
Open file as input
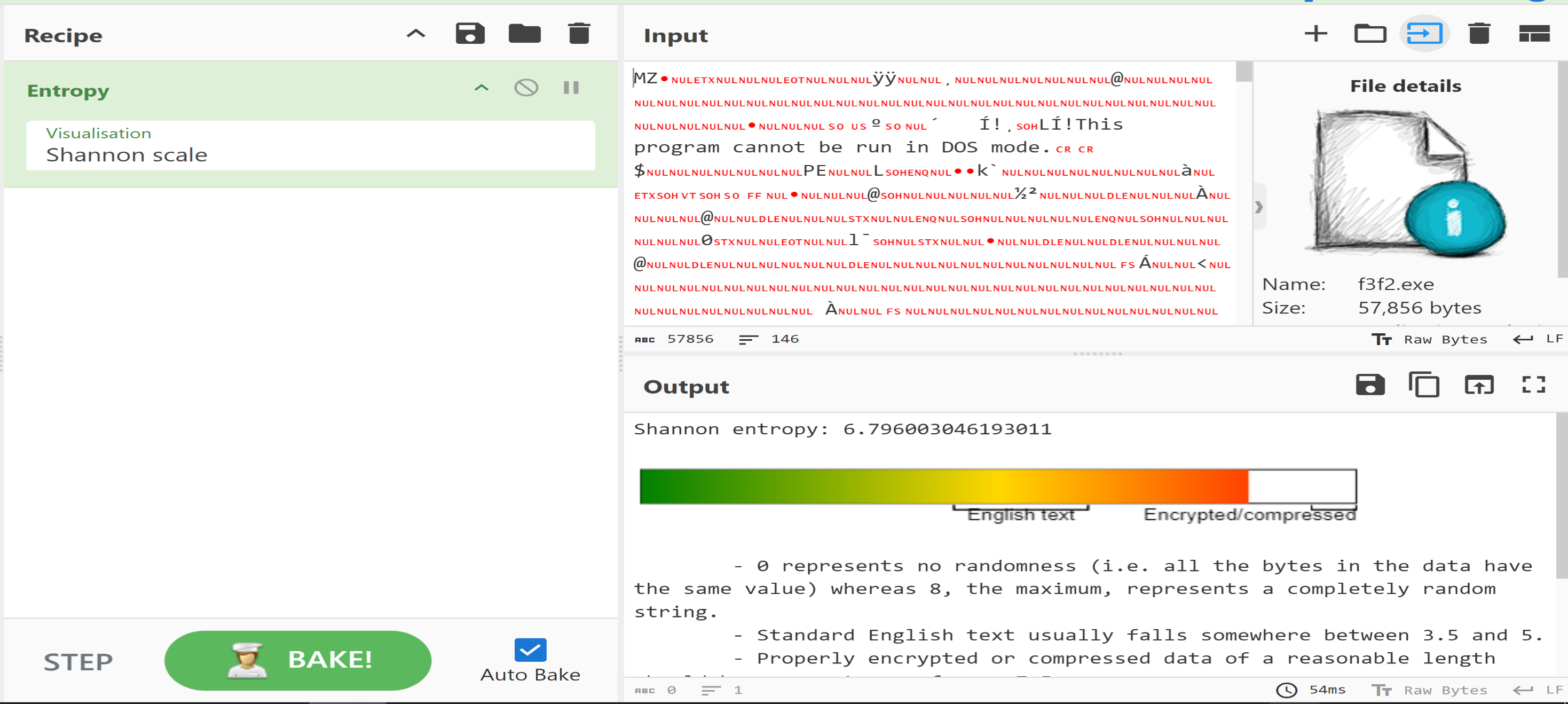1424,34
